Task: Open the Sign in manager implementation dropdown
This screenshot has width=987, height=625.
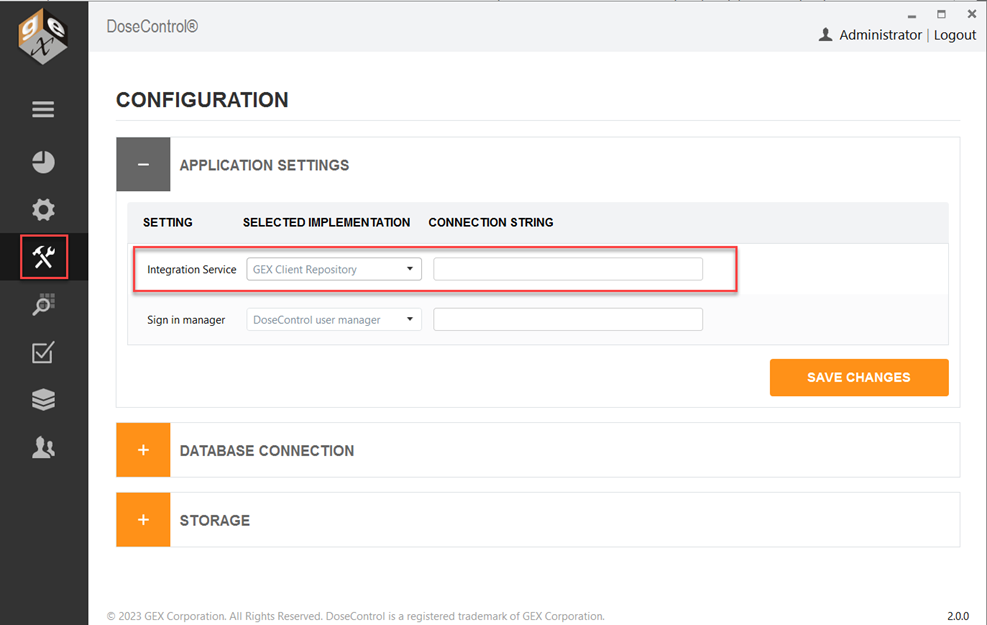Action: pyautogui.click(x=334, y=319)
